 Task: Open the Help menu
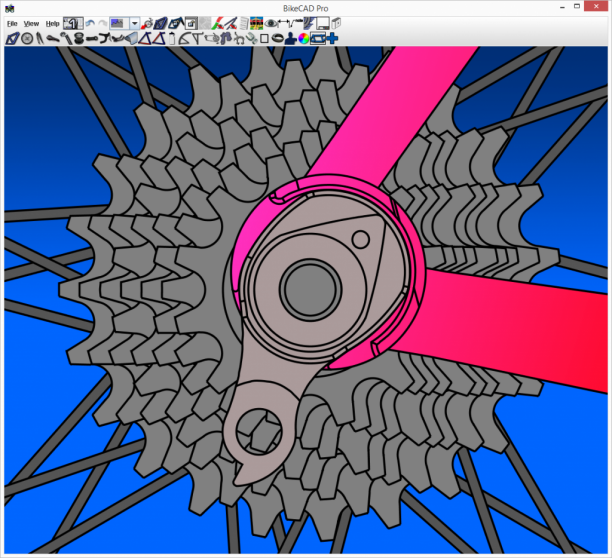(x=52, y=24)
